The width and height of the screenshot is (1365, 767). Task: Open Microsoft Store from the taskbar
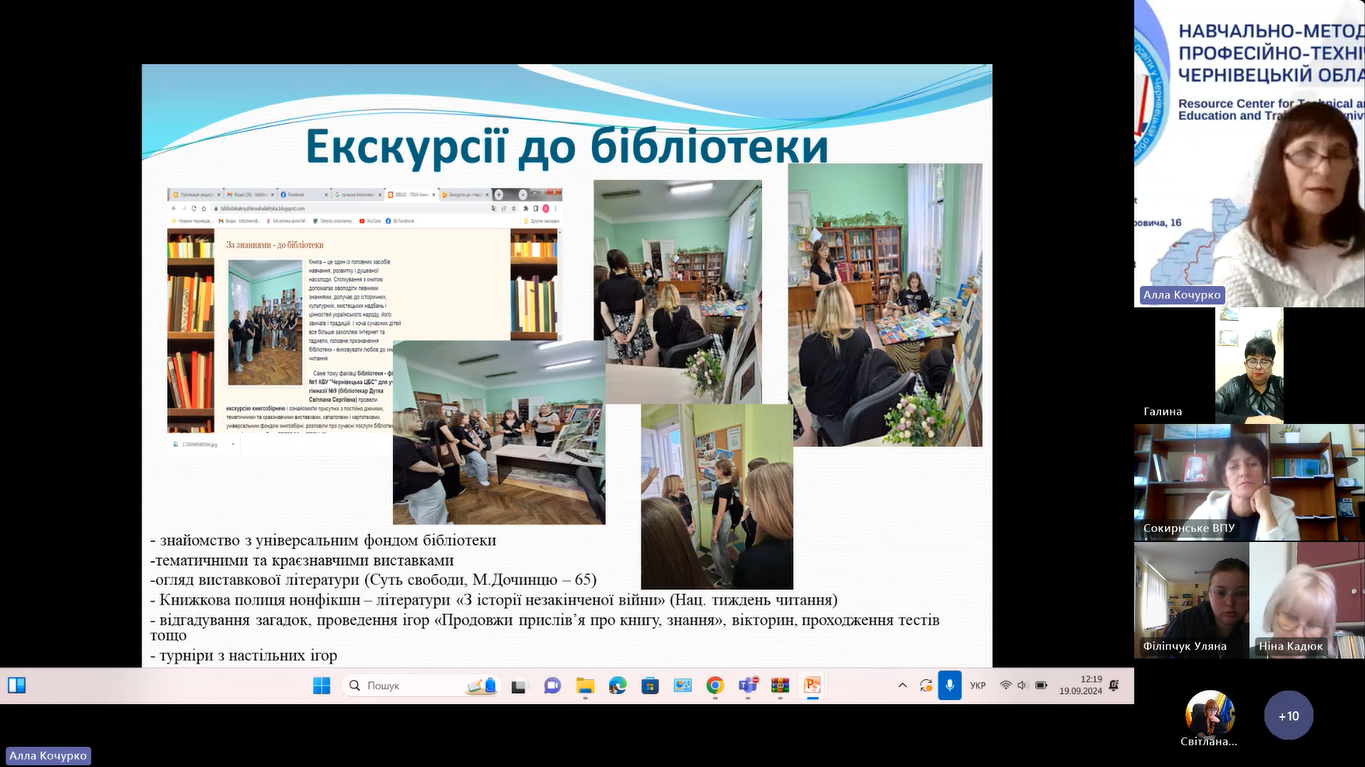point(650,686)
